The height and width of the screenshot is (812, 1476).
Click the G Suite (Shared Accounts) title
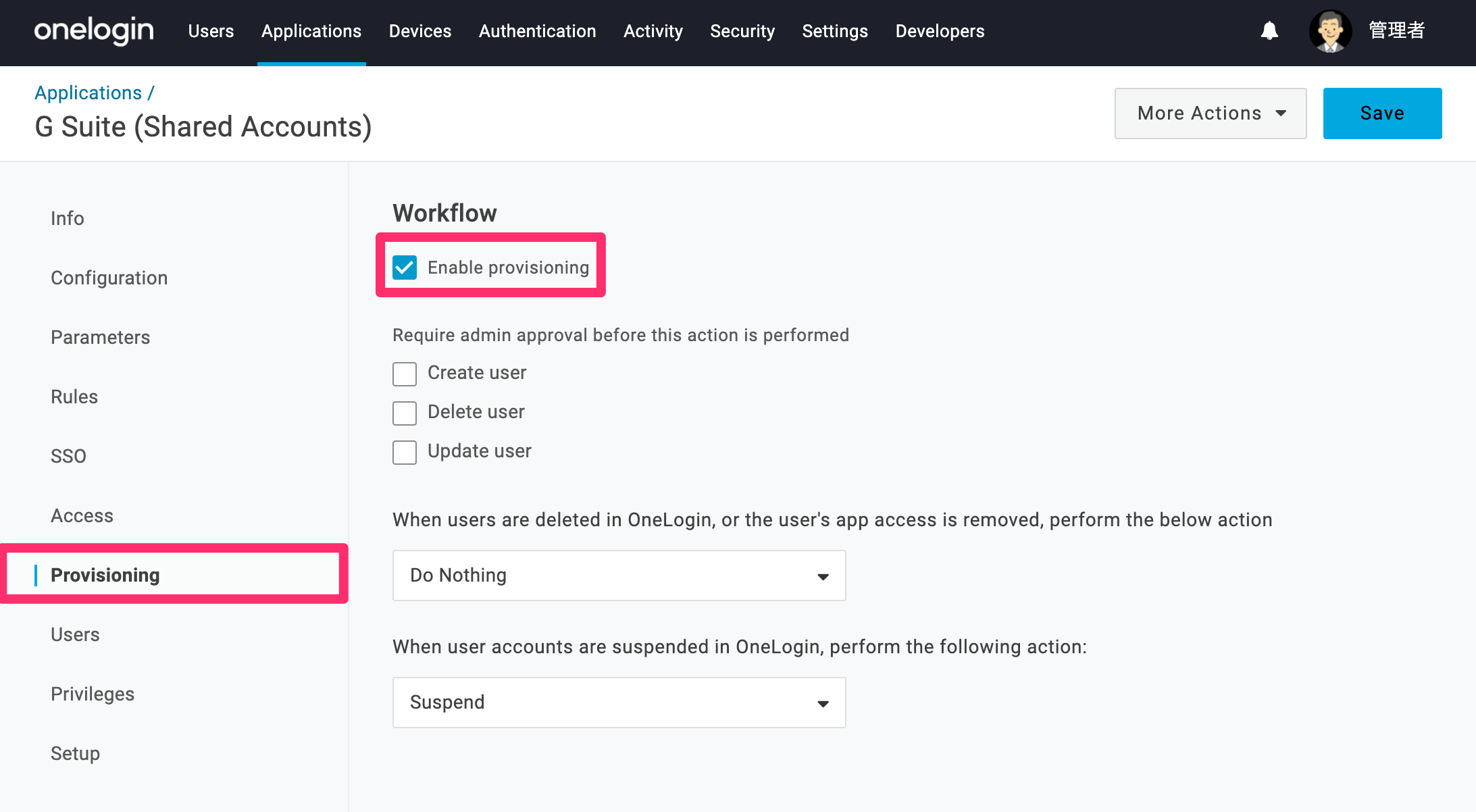click(203, 127)
